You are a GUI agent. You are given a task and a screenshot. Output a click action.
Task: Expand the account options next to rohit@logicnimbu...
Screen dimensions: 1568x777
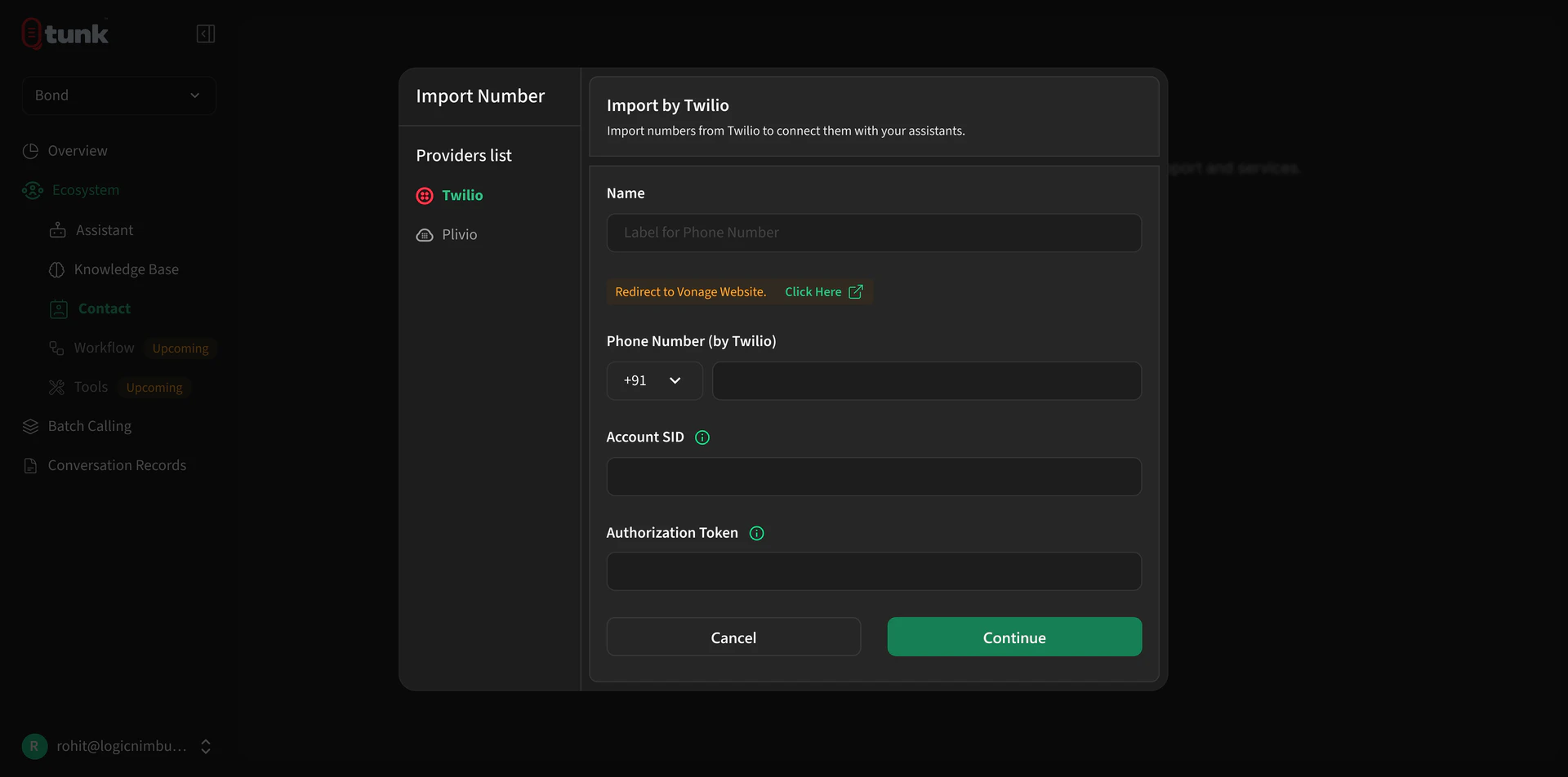(x=206, y=745)
